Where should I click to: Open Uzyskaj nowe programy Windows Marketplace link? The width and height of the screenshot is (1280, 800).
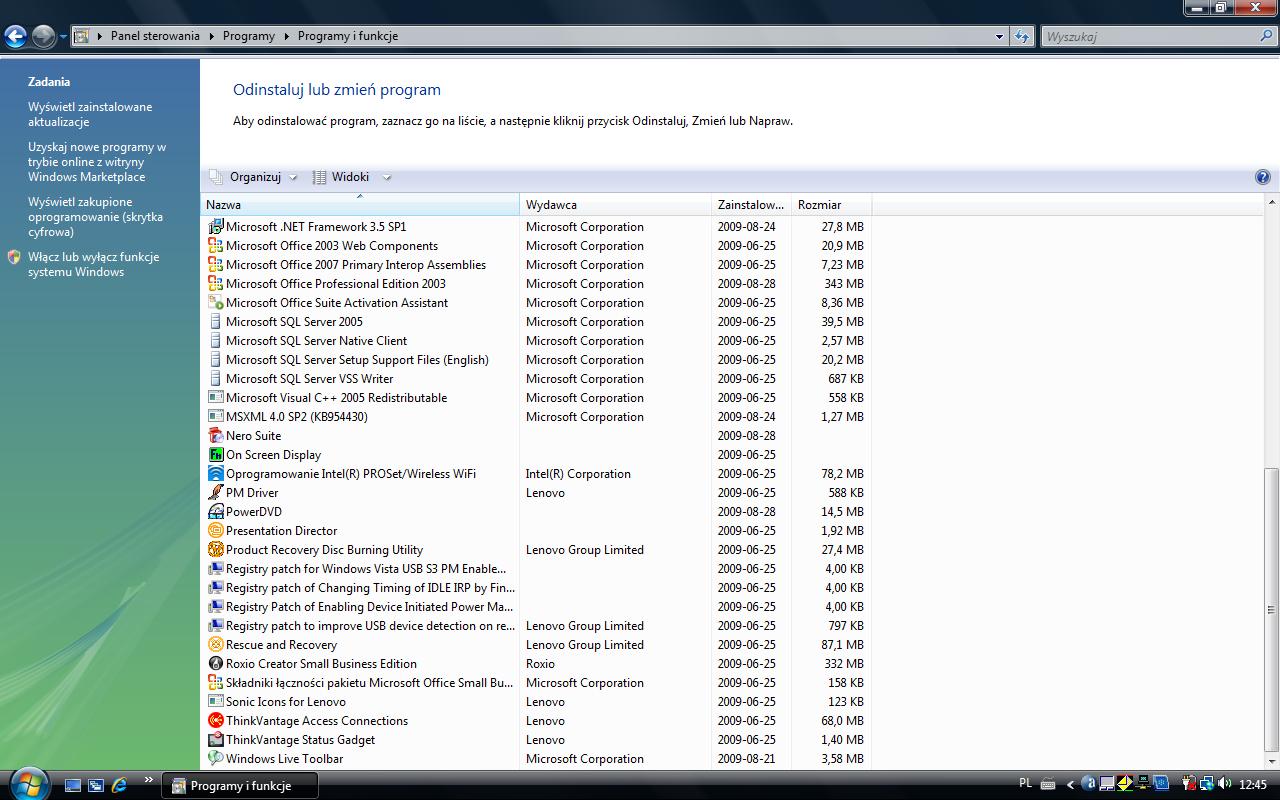[97, 162]
